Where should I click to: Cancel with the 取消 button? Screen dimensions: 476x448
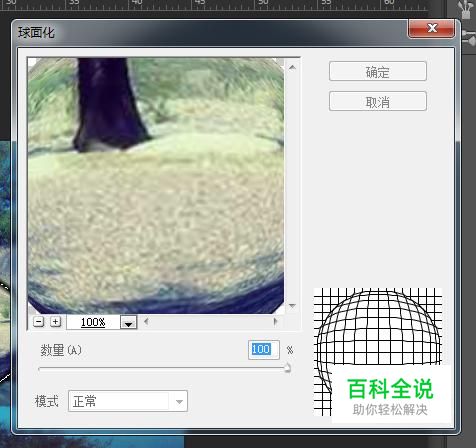pyautogui.click(x=378, y=101)
